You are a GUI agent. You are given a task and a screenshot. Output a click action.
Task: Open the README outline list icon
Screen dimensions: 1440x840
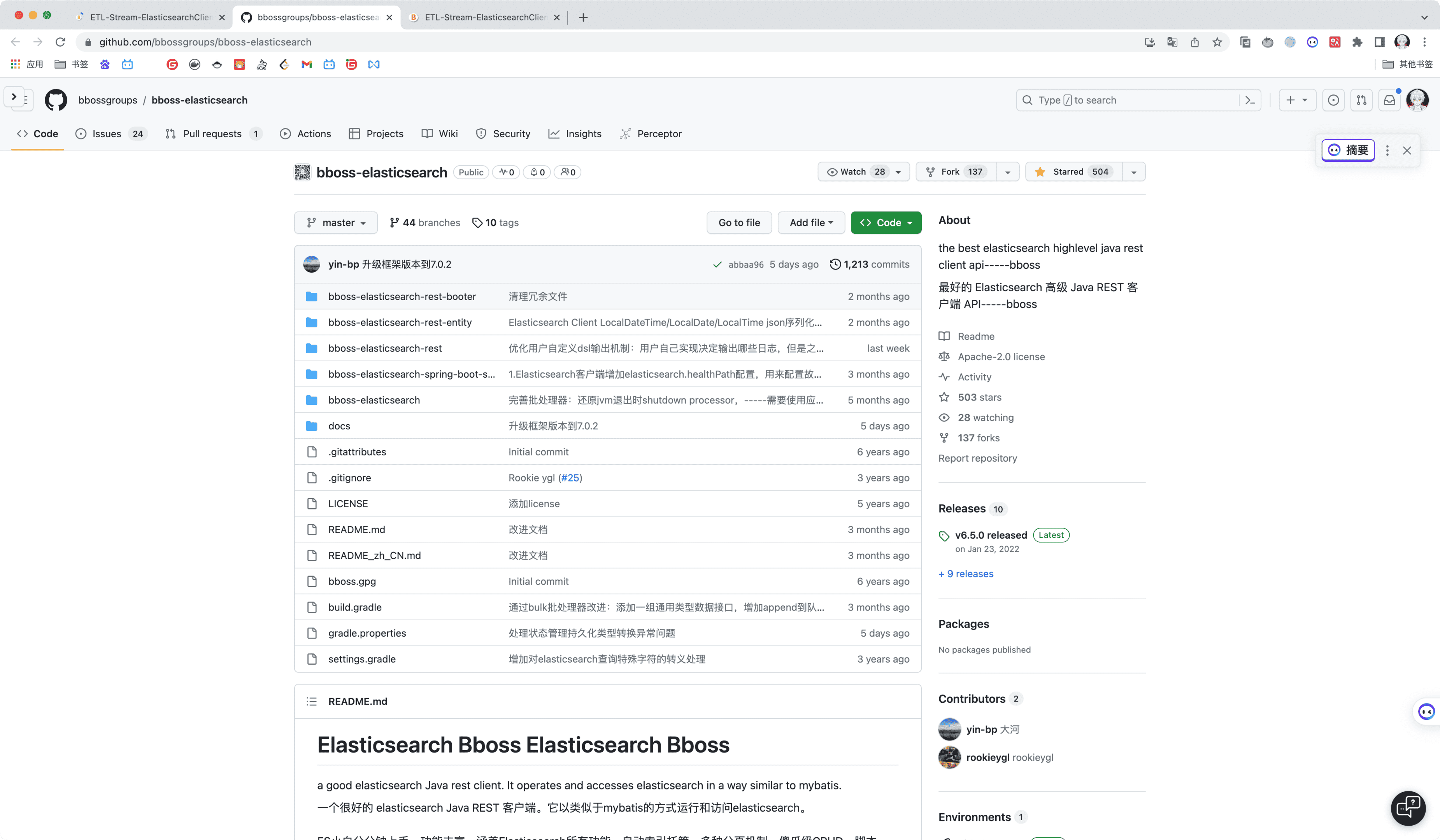(311, 701)
